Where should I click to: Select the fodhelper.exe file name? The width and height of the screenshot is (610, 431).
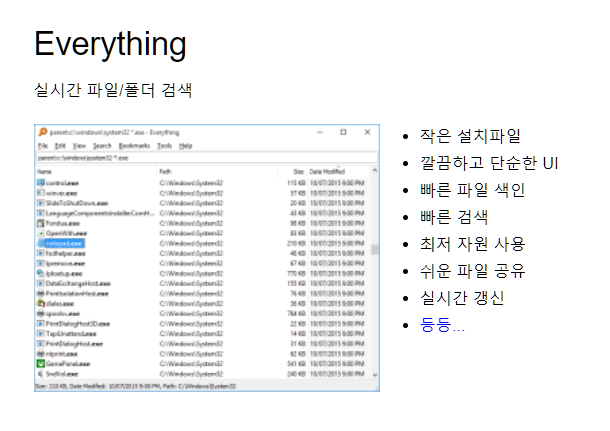(65, 254)
